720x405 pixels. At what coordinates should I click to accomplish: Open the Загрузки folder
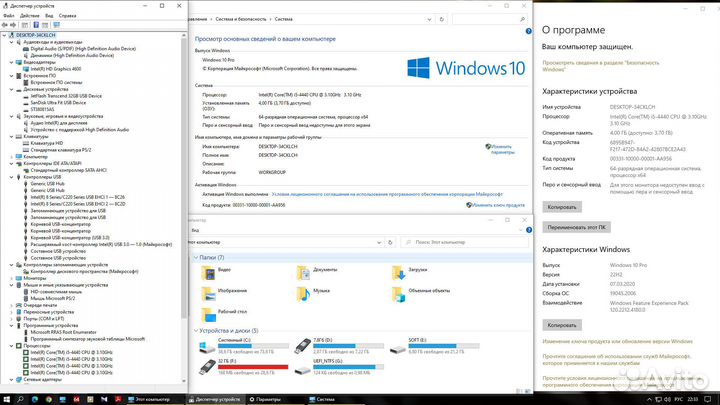[x=398, y=270]
